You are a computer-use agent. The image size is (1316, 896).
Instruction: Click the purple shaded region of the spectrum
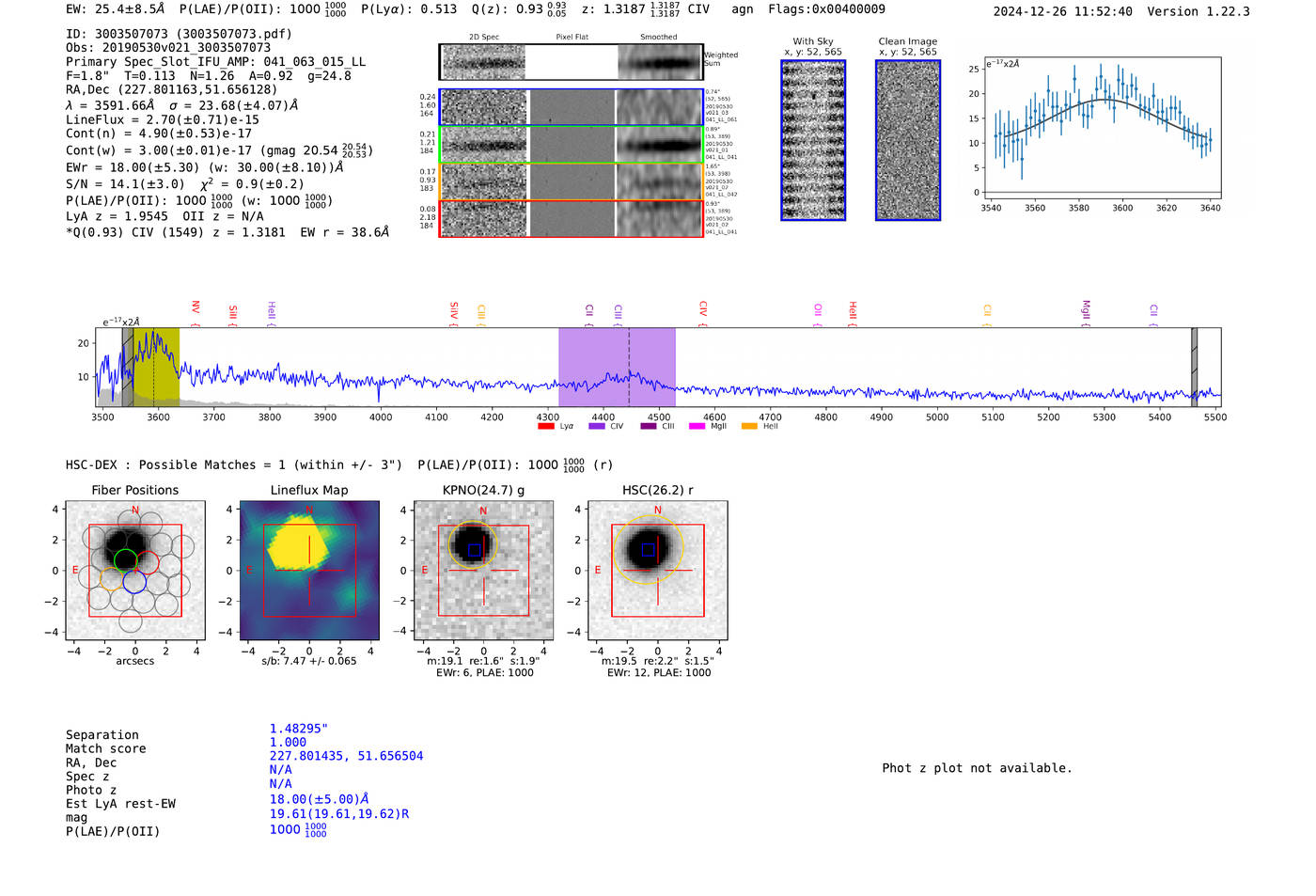click(617, 367)
